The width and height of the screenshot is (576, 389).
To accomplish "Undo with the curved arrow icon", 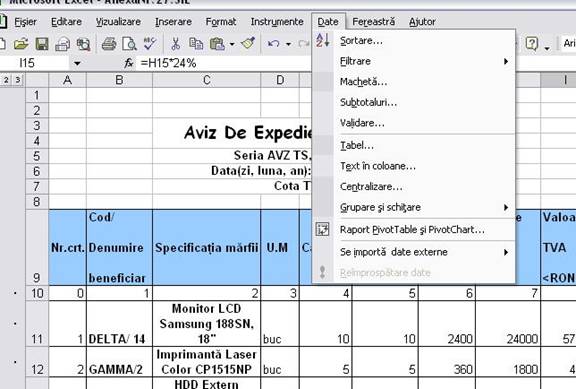I will click(273, 44).
